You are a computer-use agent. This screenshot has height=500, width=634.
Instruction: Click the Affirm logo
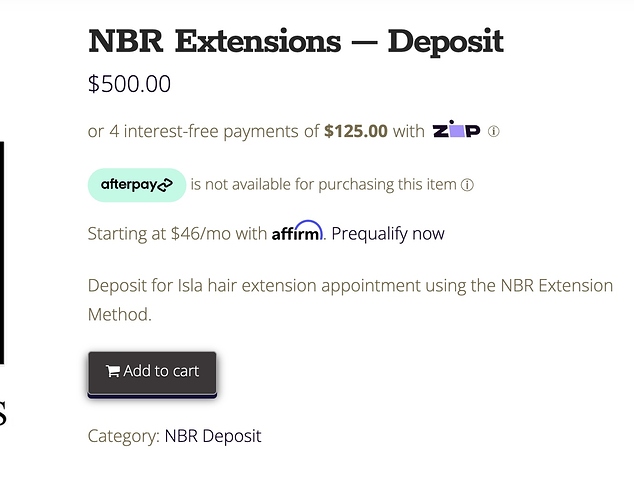pyautogui.click(x=297, y=232)
